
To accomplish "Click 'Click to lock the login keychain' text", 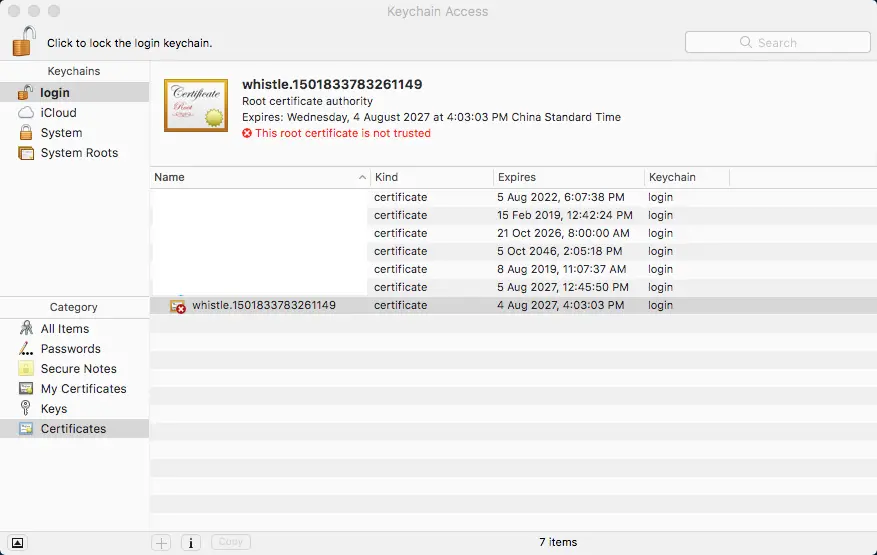I will tap(129, 43).
